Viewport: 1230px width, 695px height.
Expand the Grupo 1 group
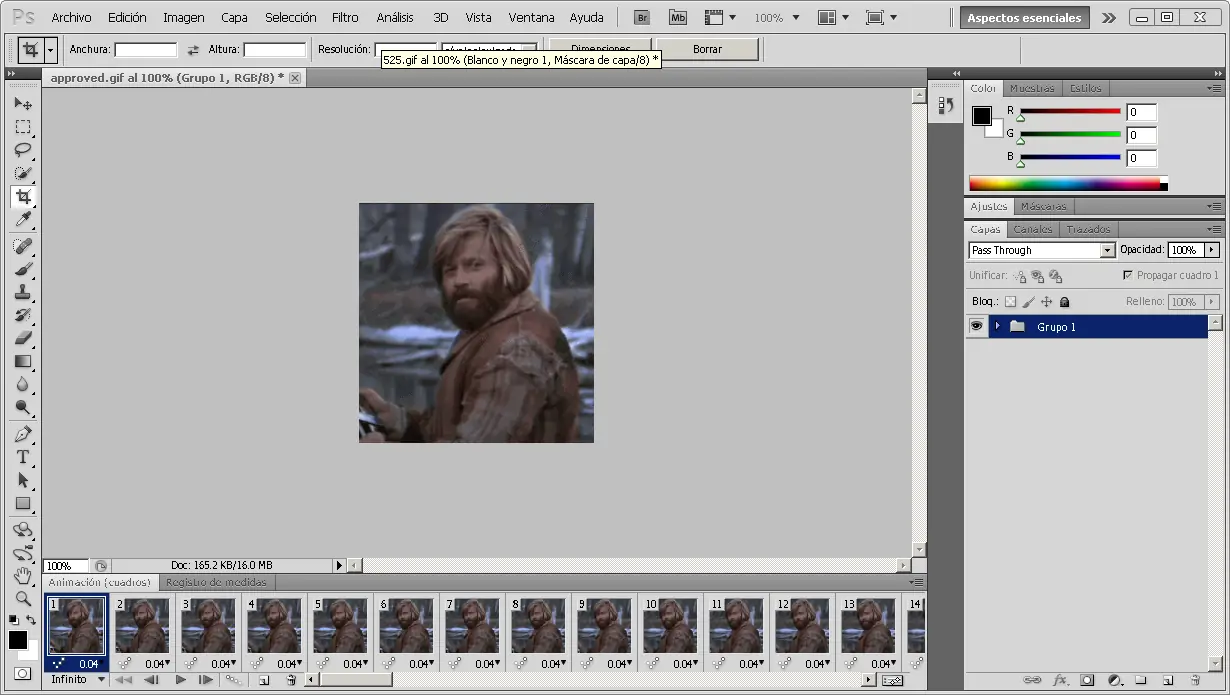click(x=997, y=327)
